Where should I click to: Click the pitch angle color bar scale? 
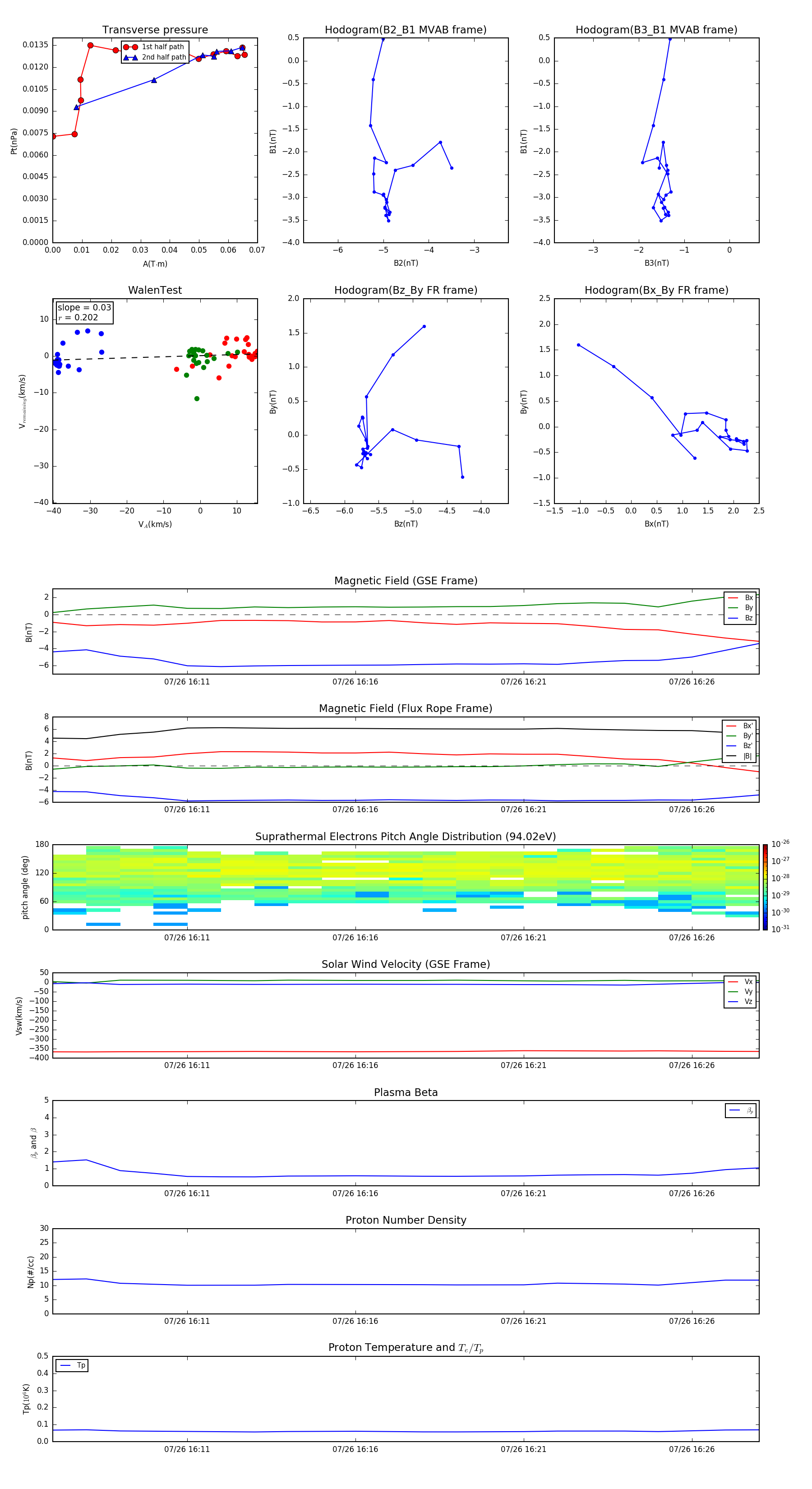[765, 887]
